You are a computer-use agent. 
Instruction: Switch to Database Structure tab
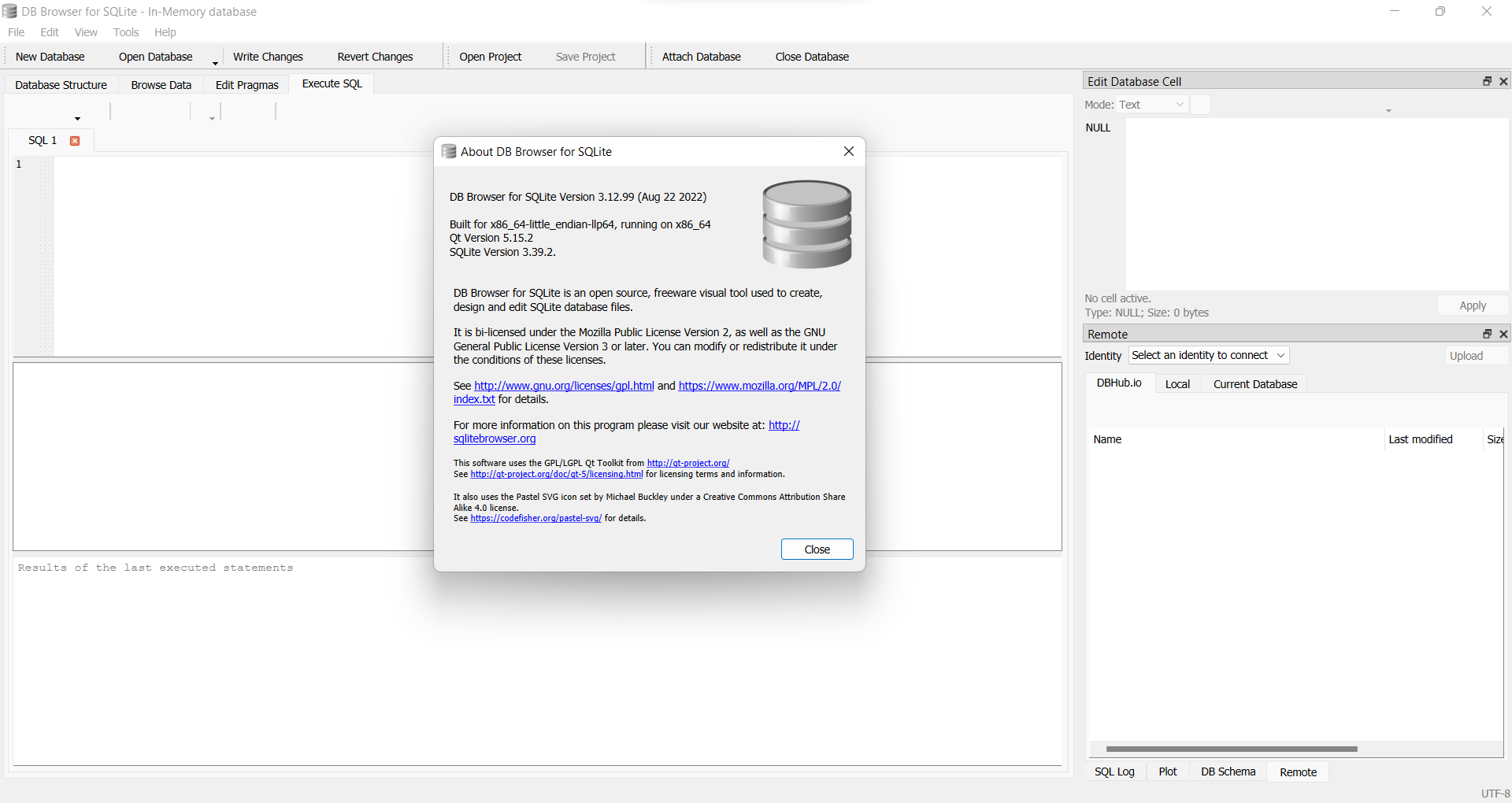pos(61,85)
